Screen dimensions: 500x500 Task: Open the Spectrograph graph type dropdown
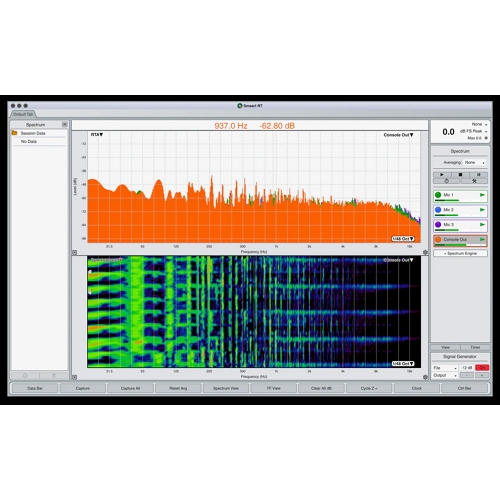[107, 259]
